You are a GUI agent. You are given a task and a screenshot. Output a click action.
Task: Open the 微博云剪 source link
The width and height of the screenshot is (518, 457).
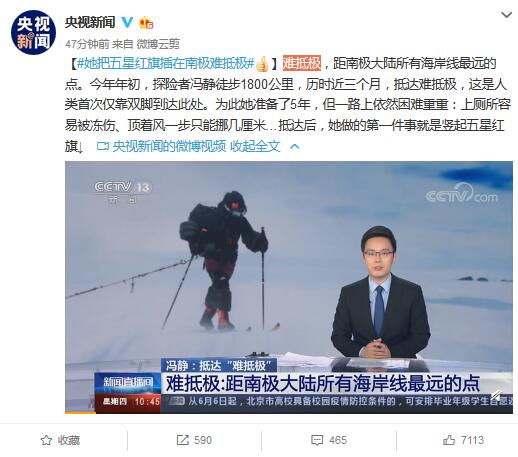[158, 44]
